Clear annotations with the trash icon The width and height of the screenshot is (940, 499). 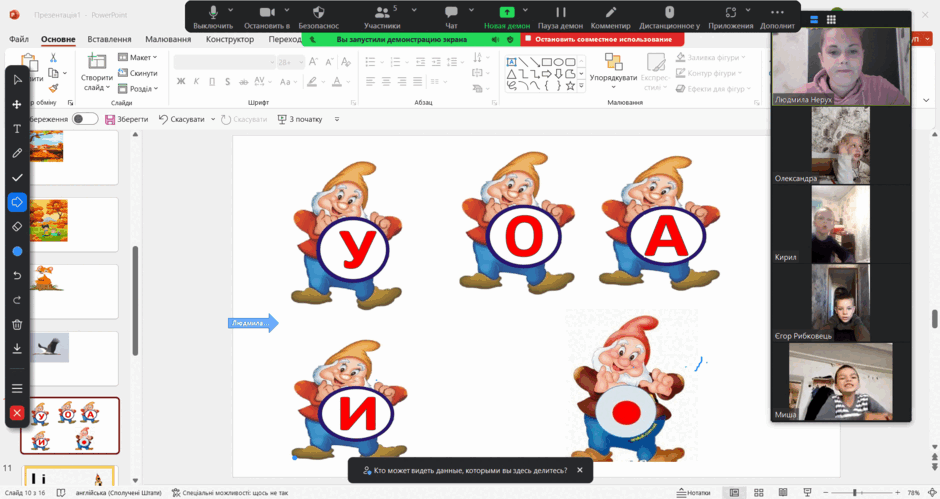pyautogui.click(x=17, y=324)
